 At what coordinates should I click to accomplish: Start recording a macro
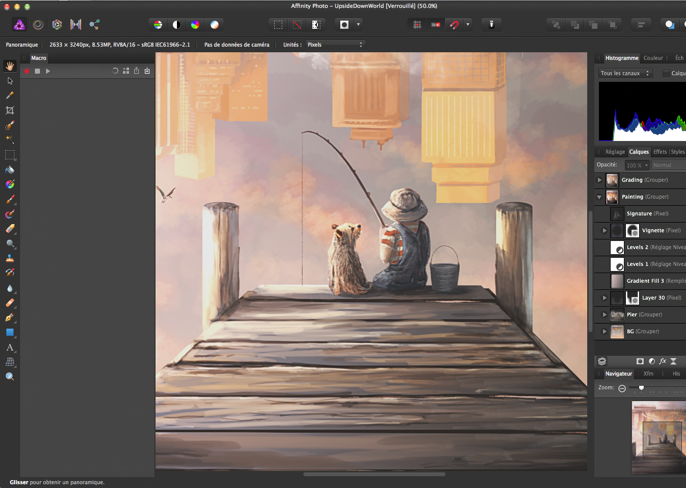coord(27,71)
